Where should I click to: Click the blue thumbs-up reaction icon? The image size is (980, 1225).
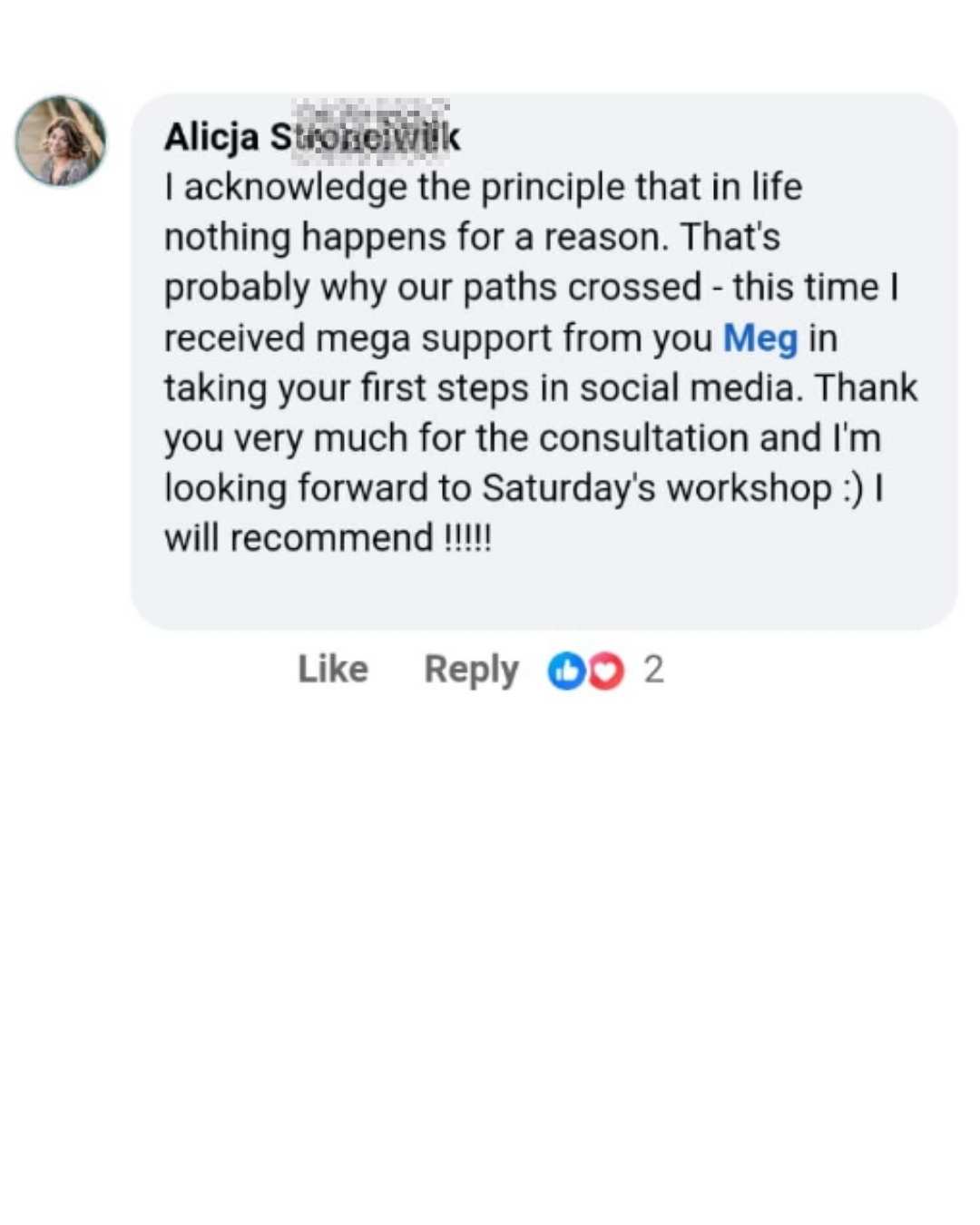tap(565, 671)
